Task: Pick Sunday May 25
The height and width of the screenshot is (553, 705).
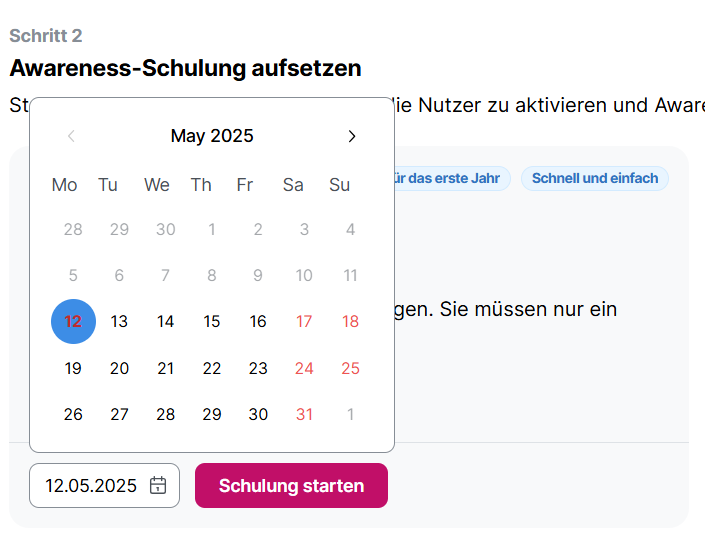Action: click(x=350, y=368)
